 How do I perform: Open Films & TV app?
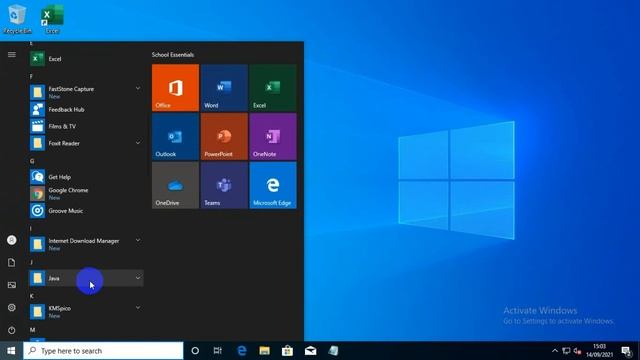click(86, 126)
